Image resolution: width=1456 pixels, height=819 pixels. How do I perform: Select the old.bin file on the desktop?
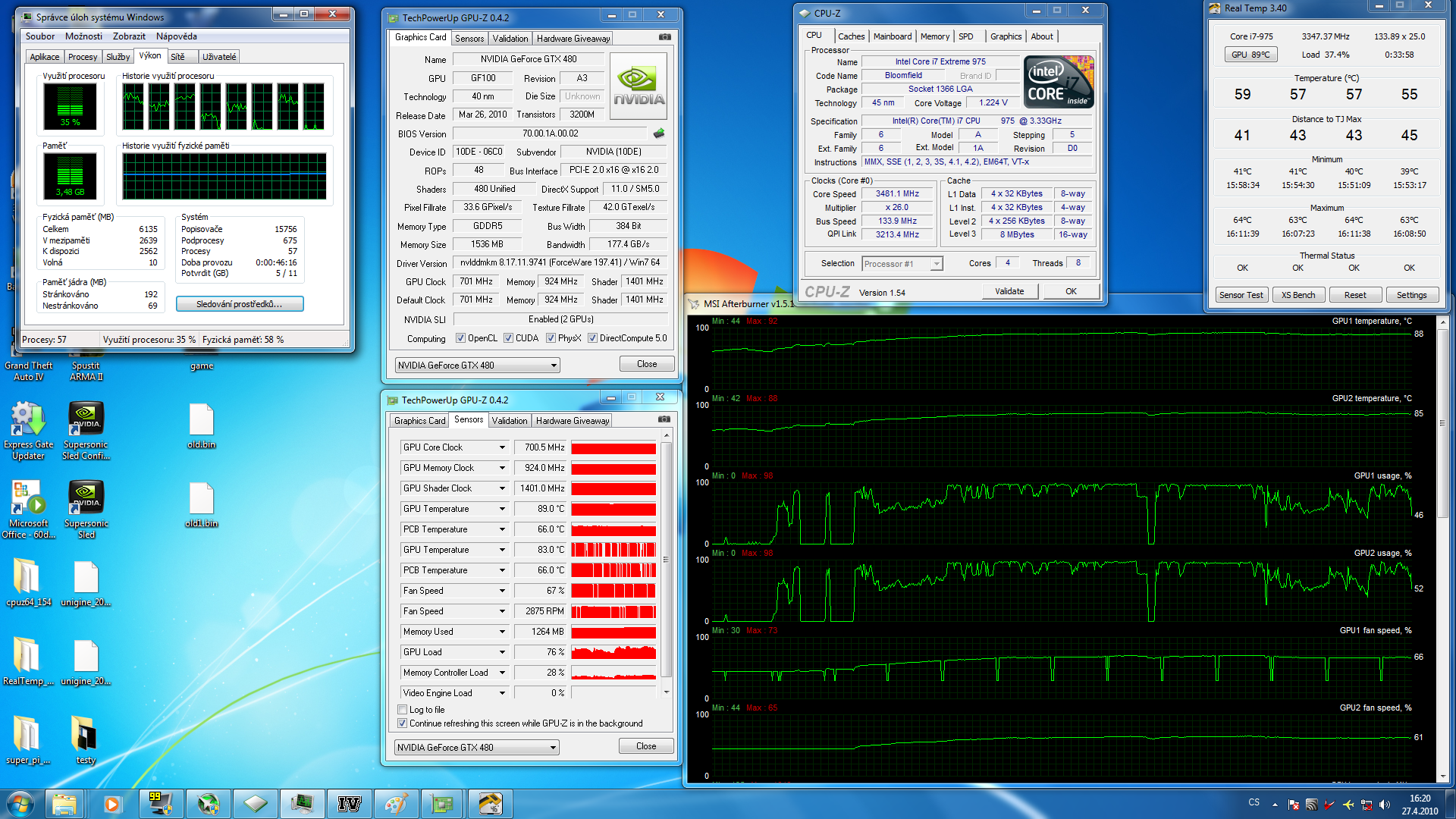click(x=201, y=426)
